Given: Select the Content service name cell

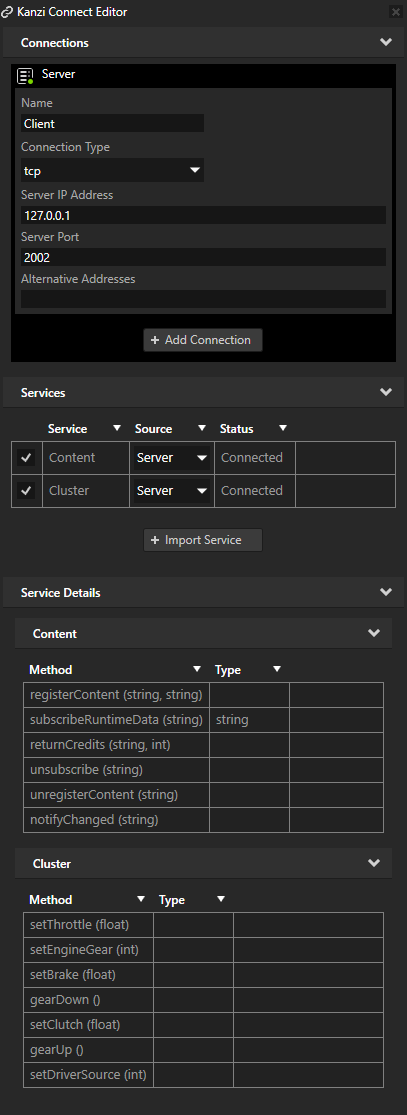Looking at the screenshot, I should [86, 458].
